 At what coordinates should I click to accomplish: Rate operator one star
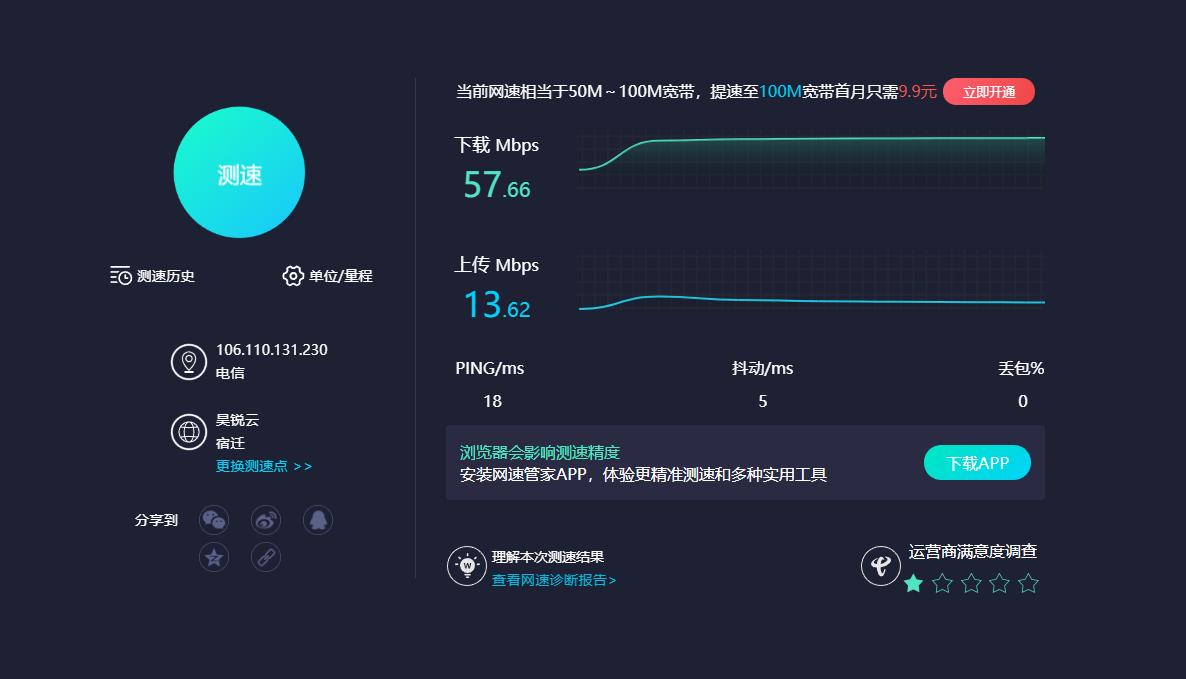[x=914, y=583]
